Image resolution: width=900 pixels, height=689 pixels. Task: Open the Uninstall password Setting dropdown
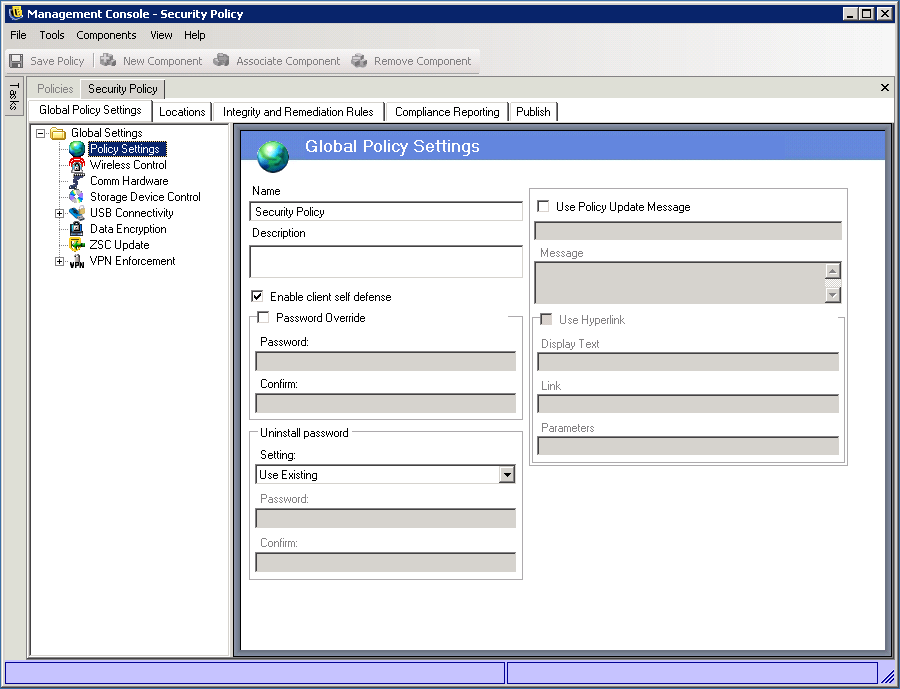click(x=507, y=474)
